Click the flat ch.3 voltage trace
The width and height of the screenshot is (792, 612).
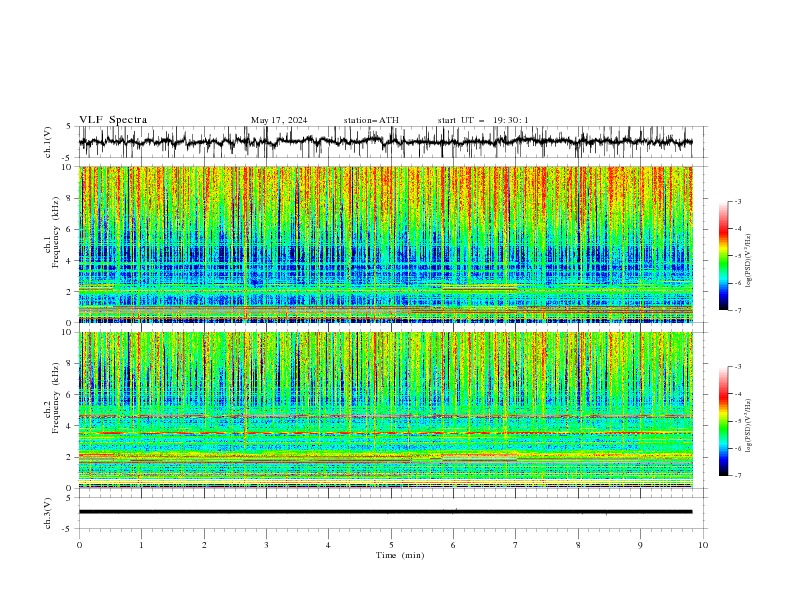[385, 512]
